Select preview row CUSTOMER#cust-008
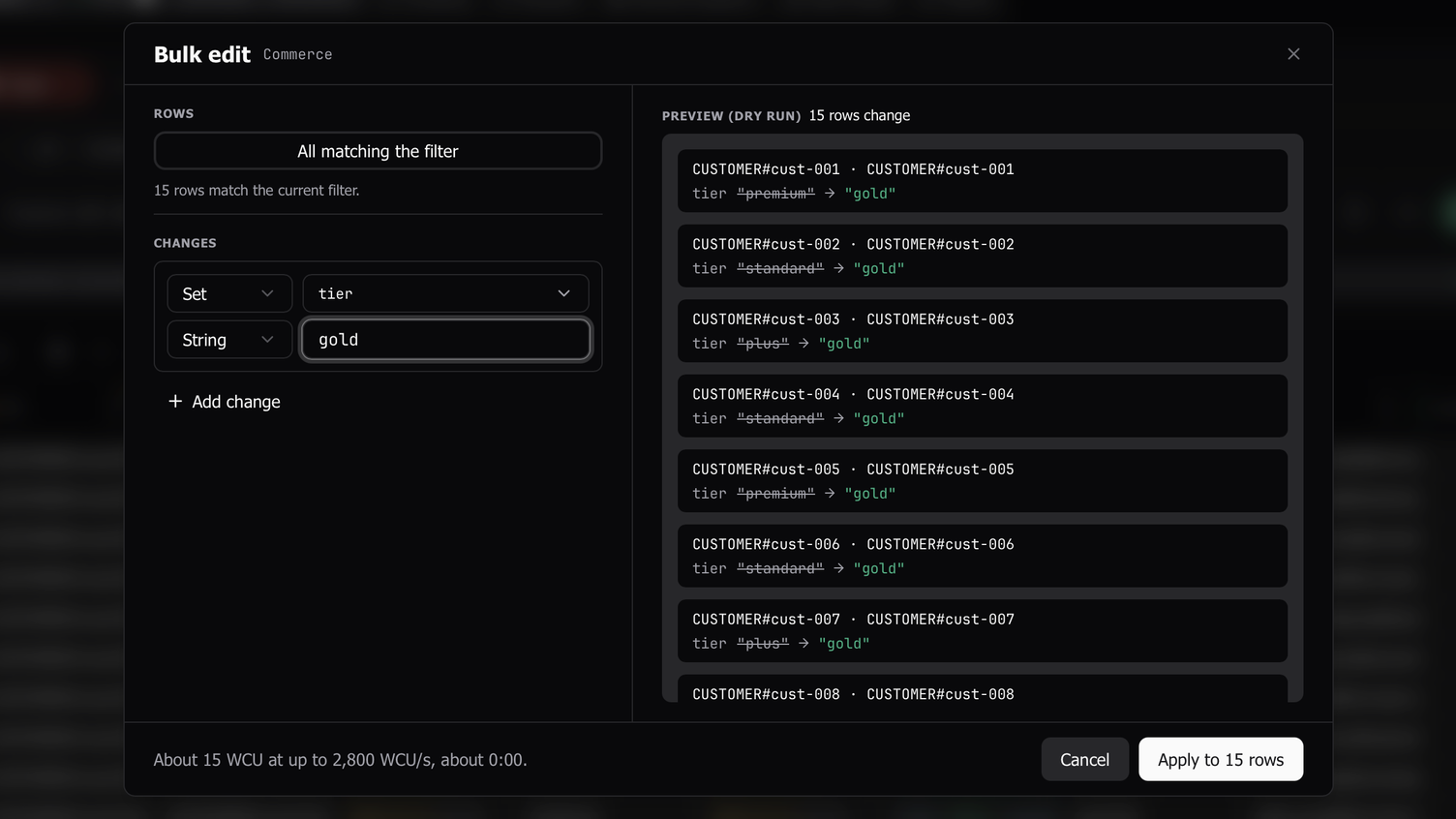 pos(983,689)
